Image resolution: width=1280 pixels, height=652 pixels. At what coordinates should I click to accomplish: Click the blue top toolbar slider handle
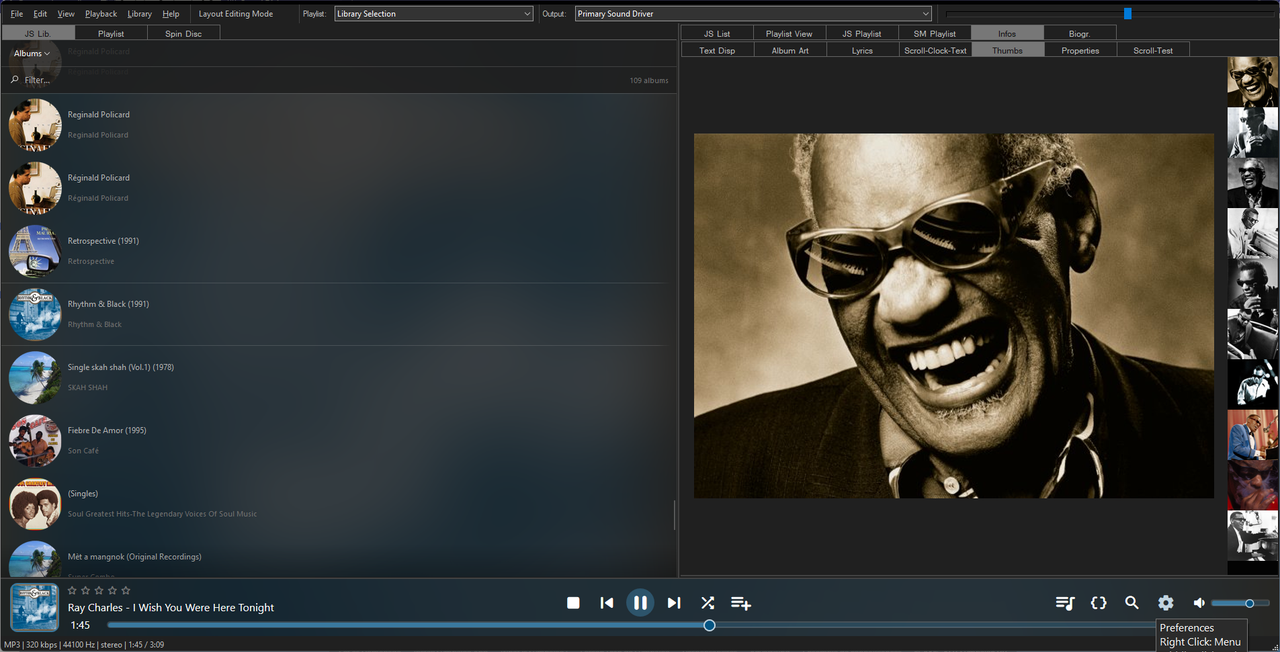[x=1128, y=14]
